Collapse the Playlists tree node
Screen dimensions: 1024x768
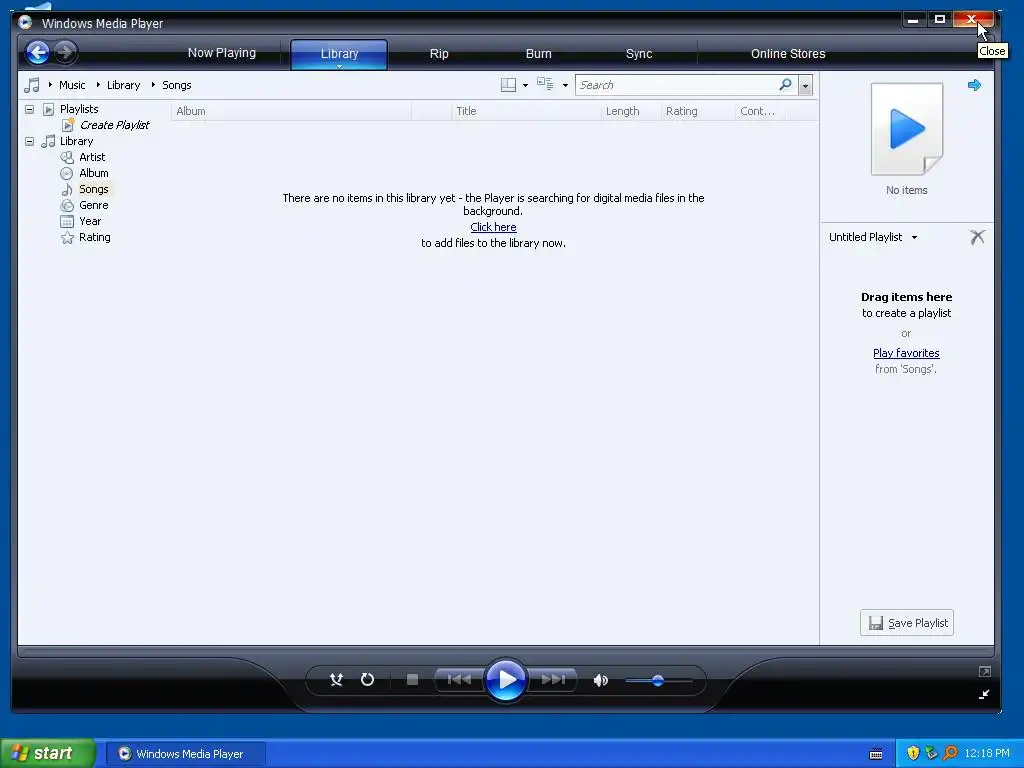29,109
